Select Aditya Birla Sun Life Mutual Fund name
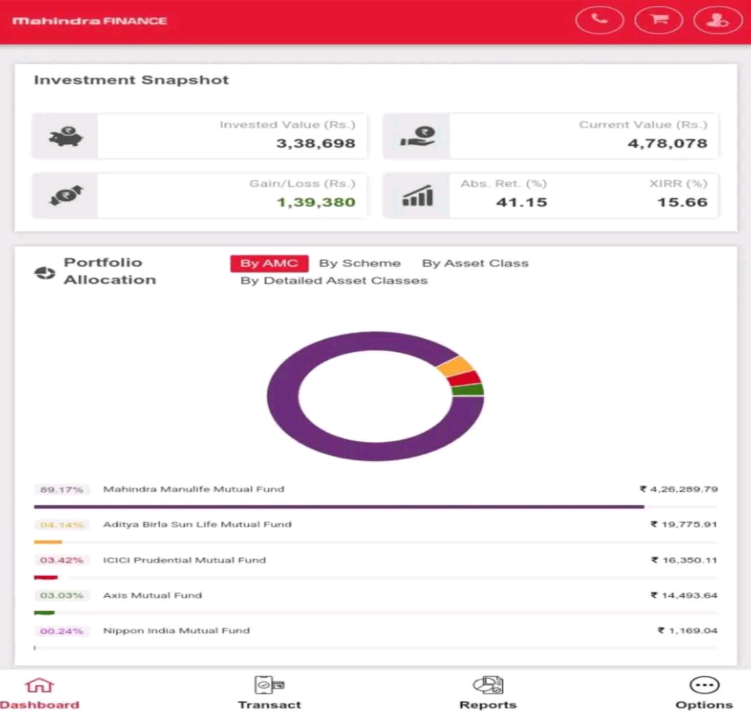This screenshot has width=751, height=720. (197, 525)
